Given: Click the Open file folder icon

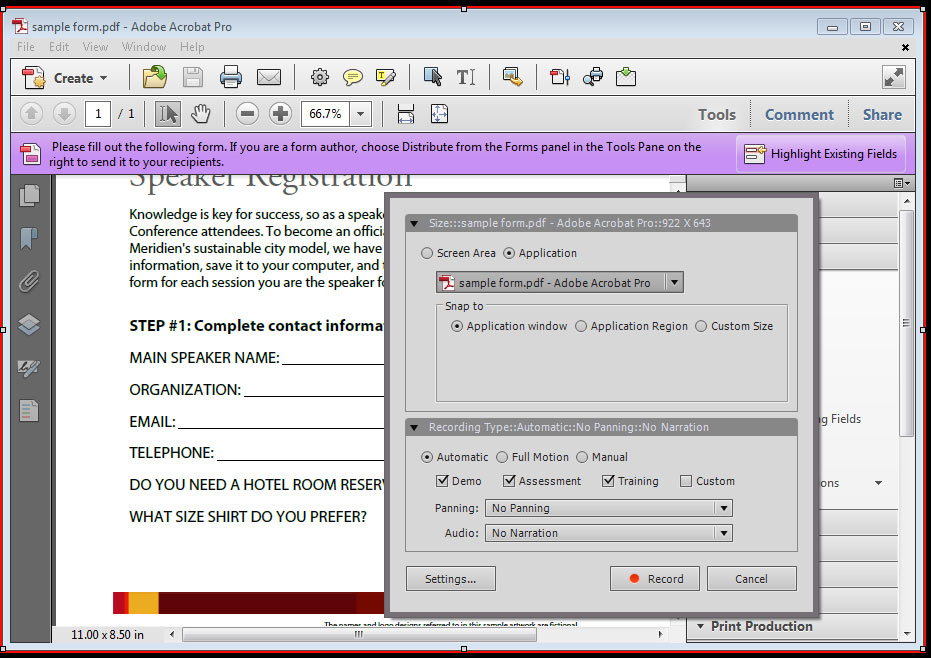Looking at the screenshot, I should tap(154, 77).
